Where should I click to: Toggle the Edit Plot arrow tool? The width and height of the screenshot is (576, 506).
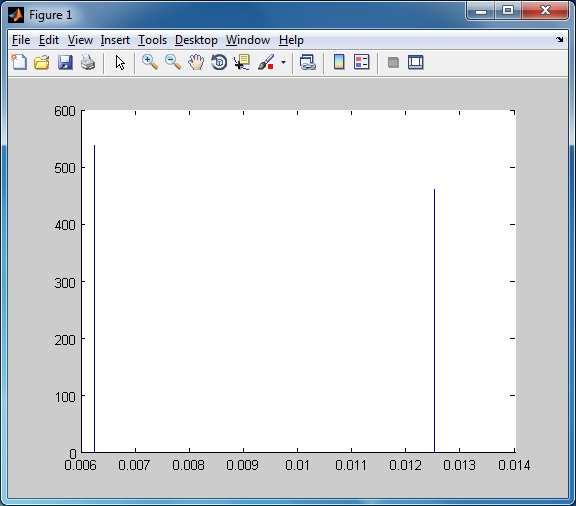pyautogui.click(x=120, y=62)
